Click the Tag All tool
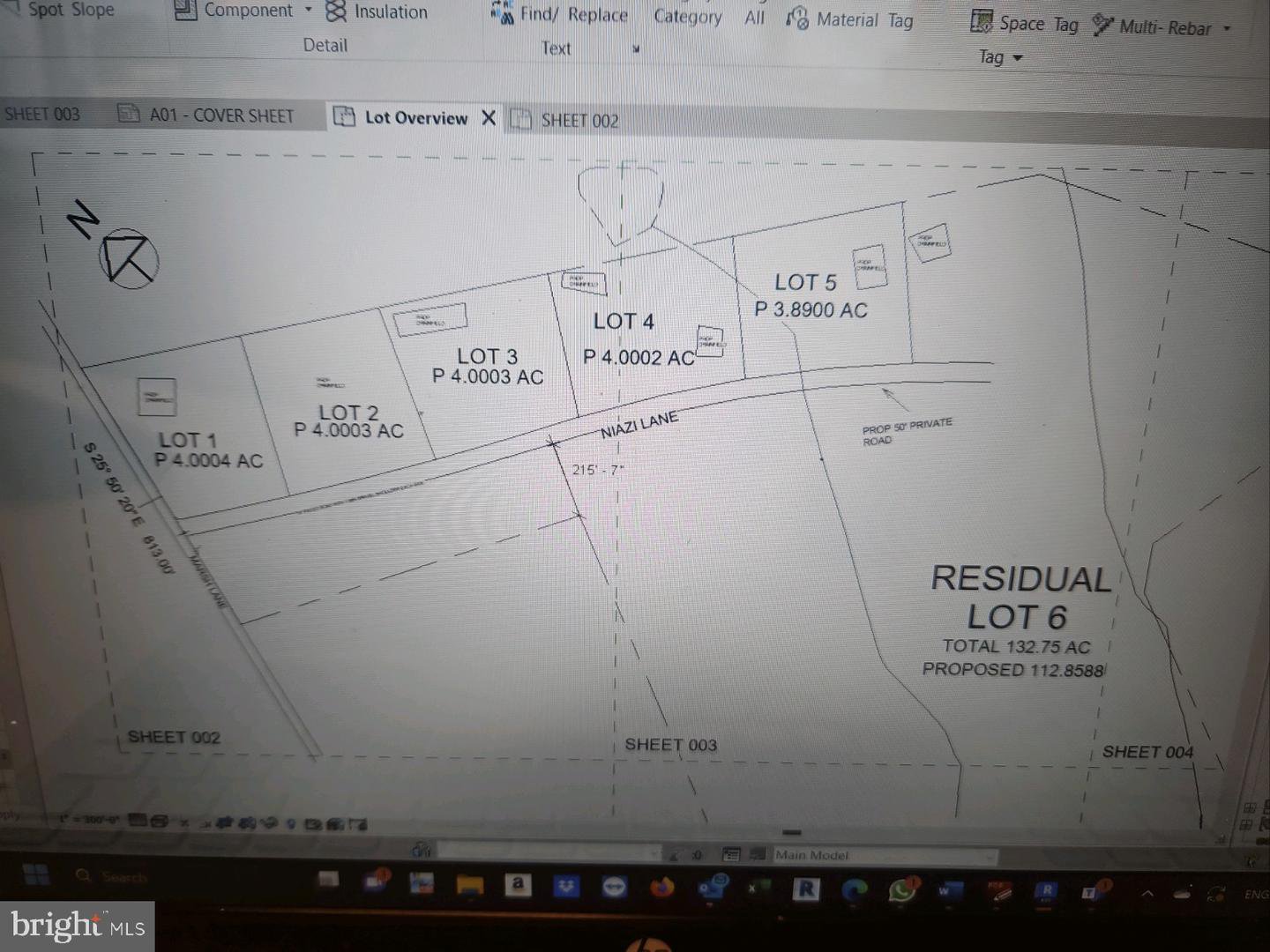The width and height of the screenshot is (1270, 952). point(754,18)
